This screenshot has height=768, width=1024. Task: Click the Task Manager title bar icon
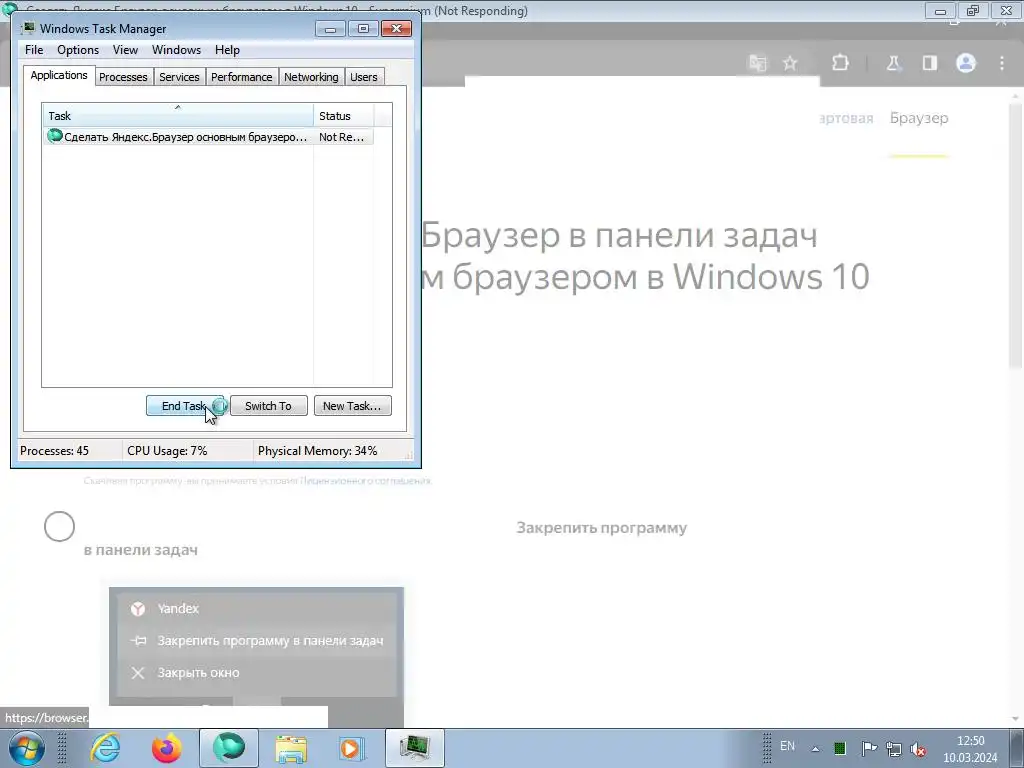[x=27, y=28]
